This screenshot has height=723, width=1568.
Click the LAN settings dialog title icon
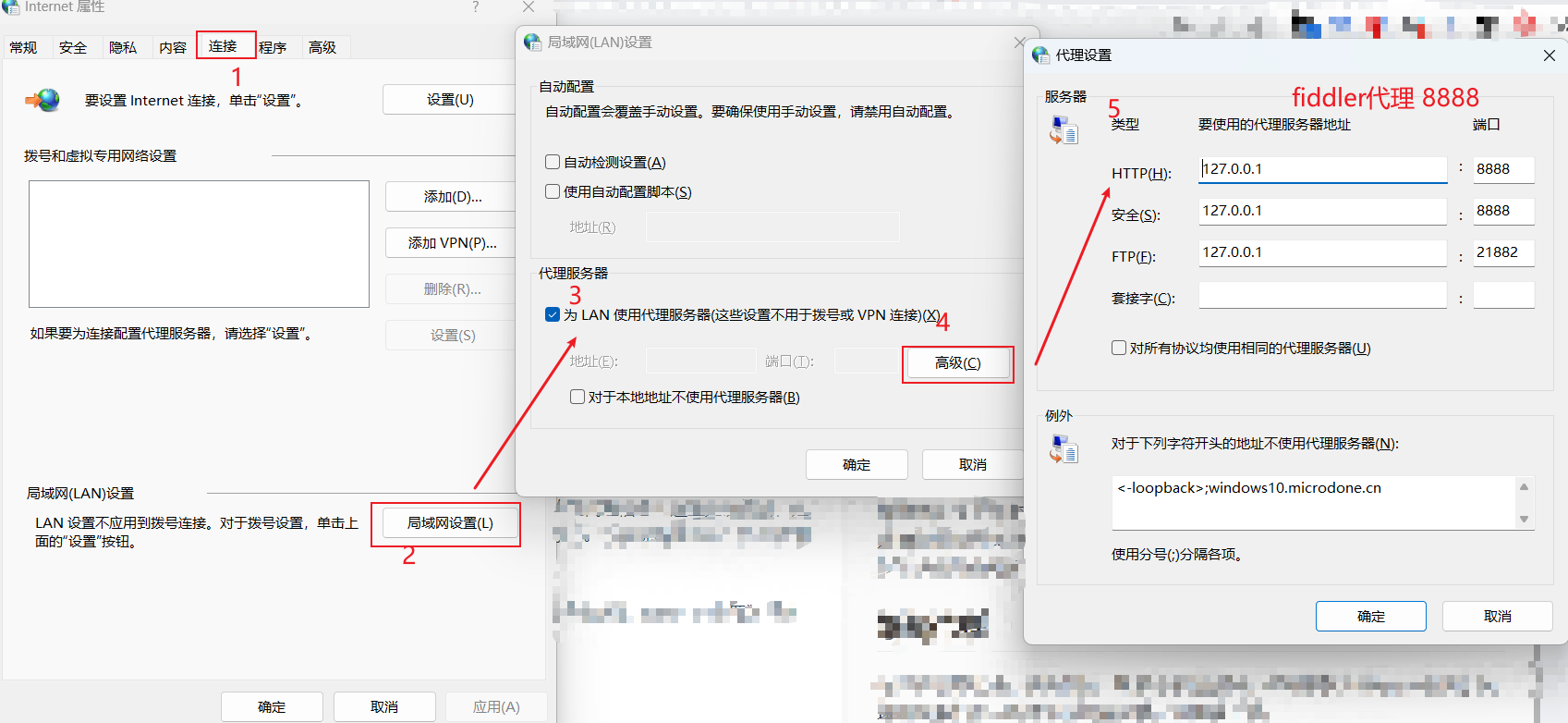tap(532, 43)
